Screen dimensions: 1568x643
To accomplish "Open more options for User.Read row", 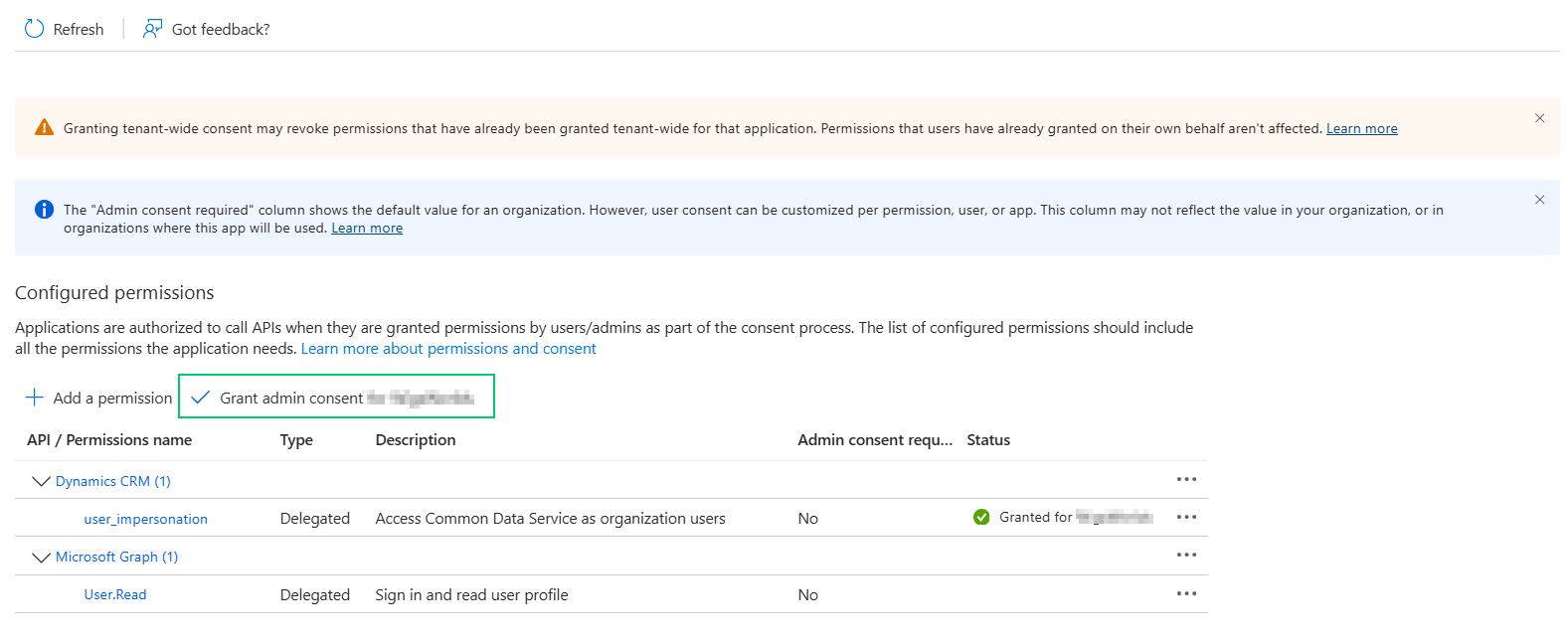I will [1186, 593].
